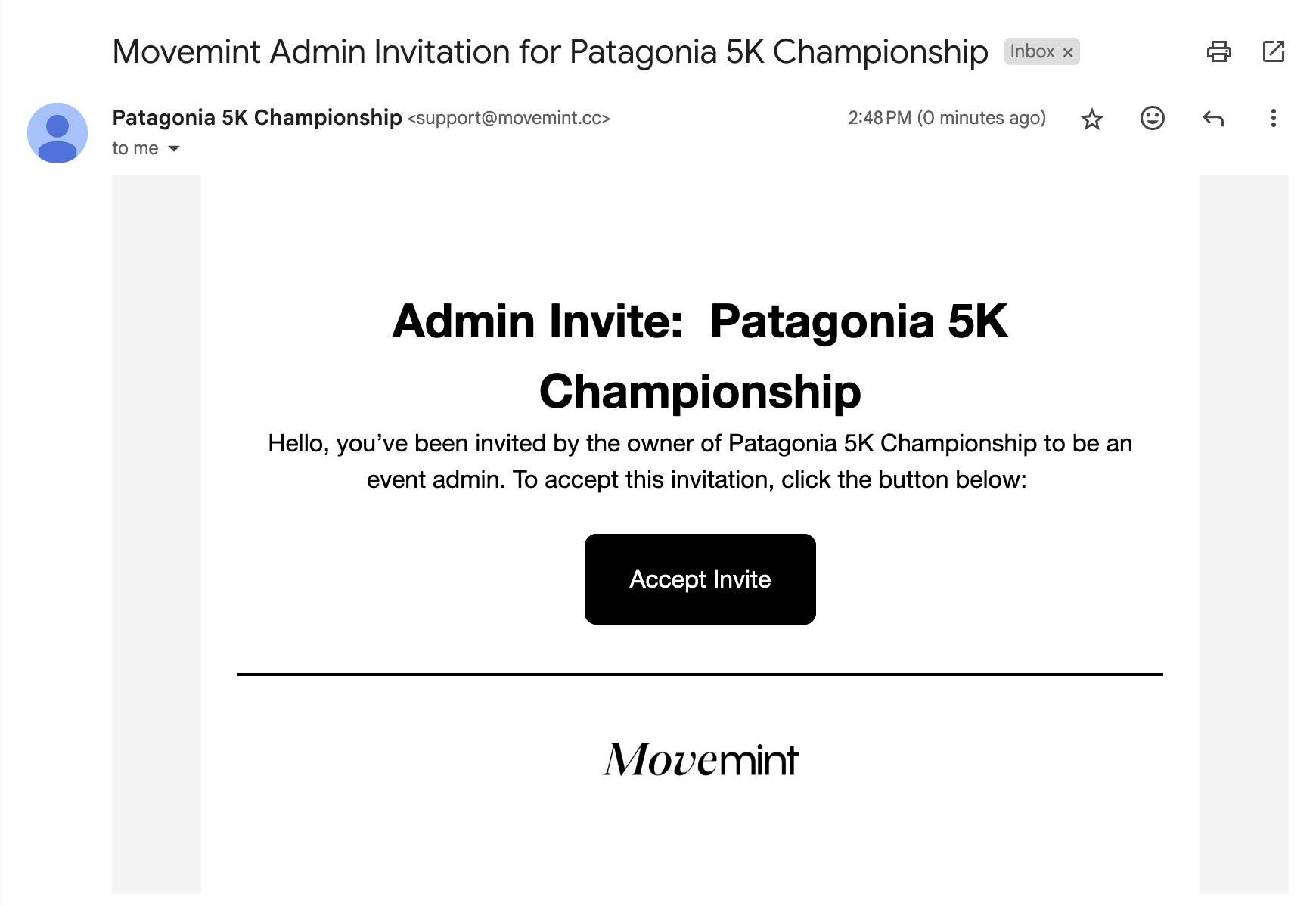Click the 'to me' recipient text
This screenshot has width=1316, height=906.
135,148
